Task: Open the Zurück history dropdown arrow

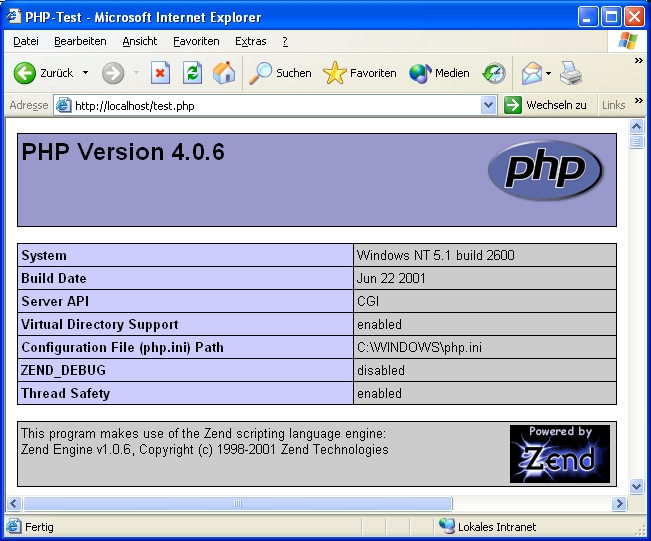Action: pyautogui.click(x=86, y=73)
